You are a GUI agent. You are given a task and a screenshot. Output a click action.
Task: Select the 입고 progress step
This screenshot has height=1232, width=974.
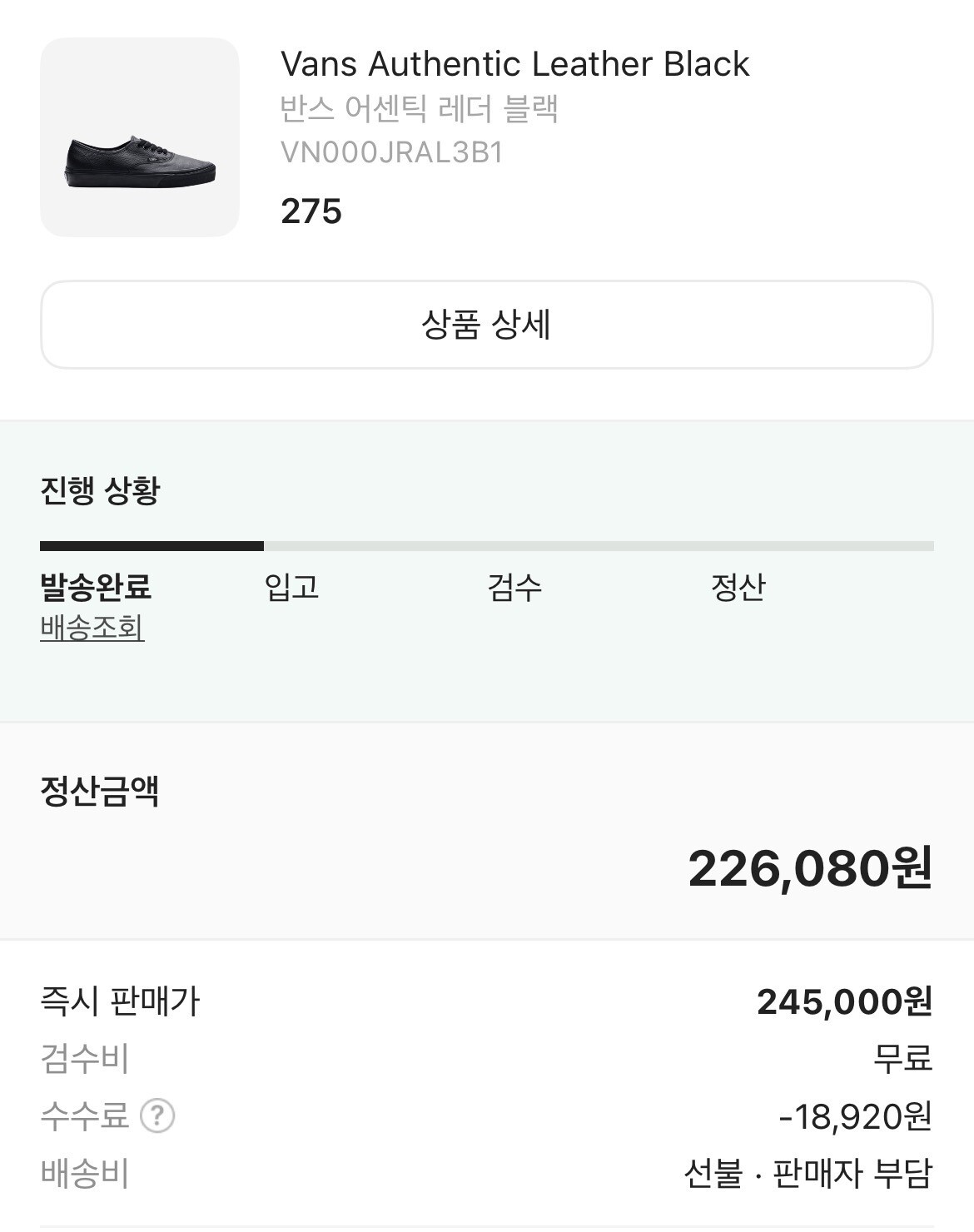pyautogui.click(x=291, y=587)
